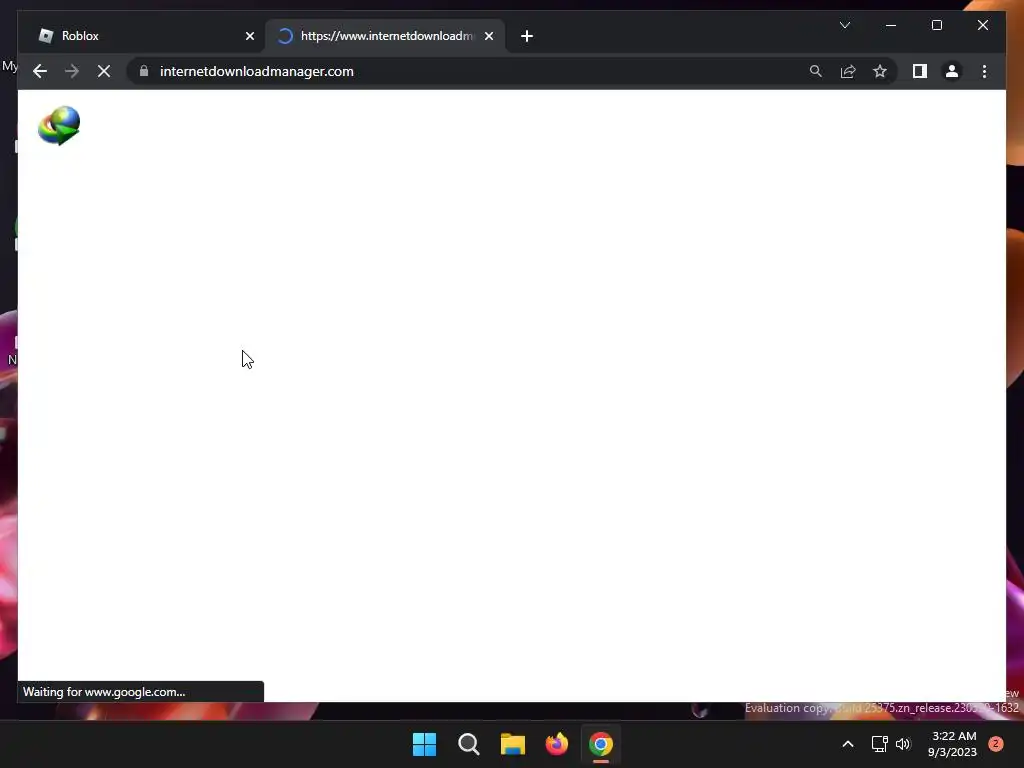Close the internetdownloadmanager tab

pos(489,36)
